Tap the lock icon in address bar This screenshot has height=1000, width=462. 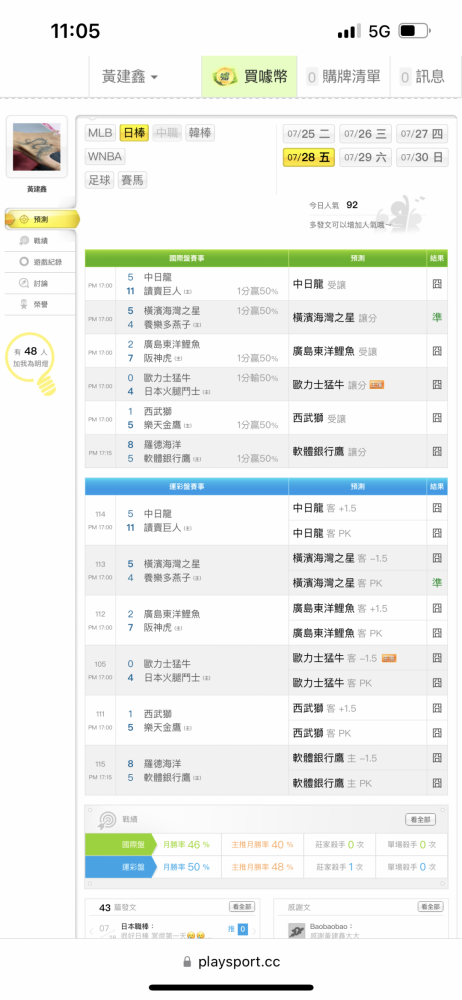tap(187, 962)
